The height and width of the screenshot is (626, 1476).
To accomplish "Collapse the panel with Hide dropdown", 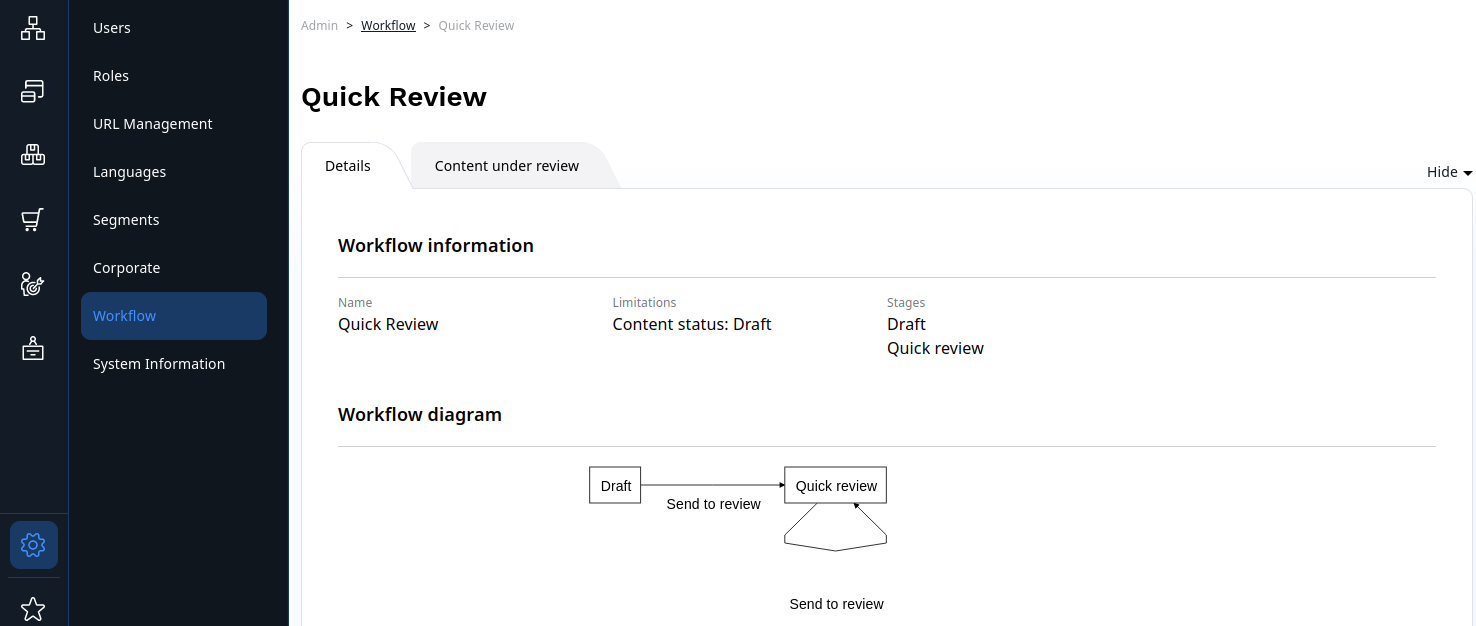I will pos(1449,172).
